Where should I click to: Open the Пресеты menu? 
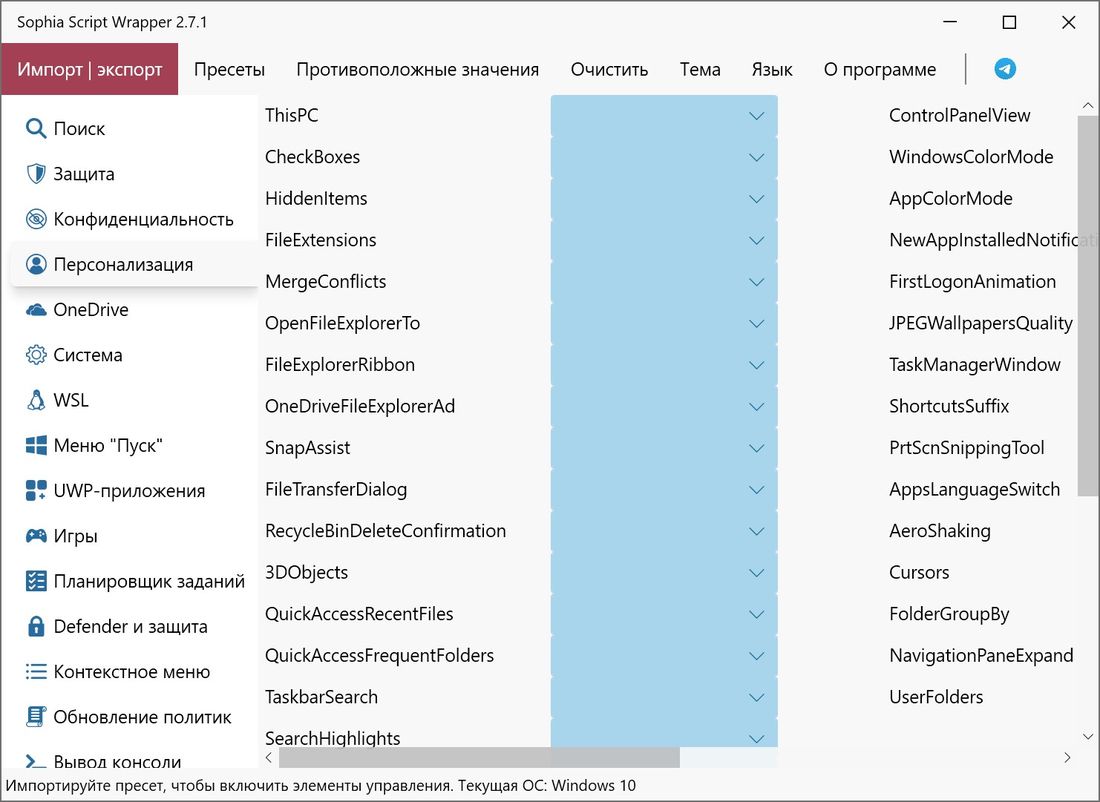coord(229,69)
